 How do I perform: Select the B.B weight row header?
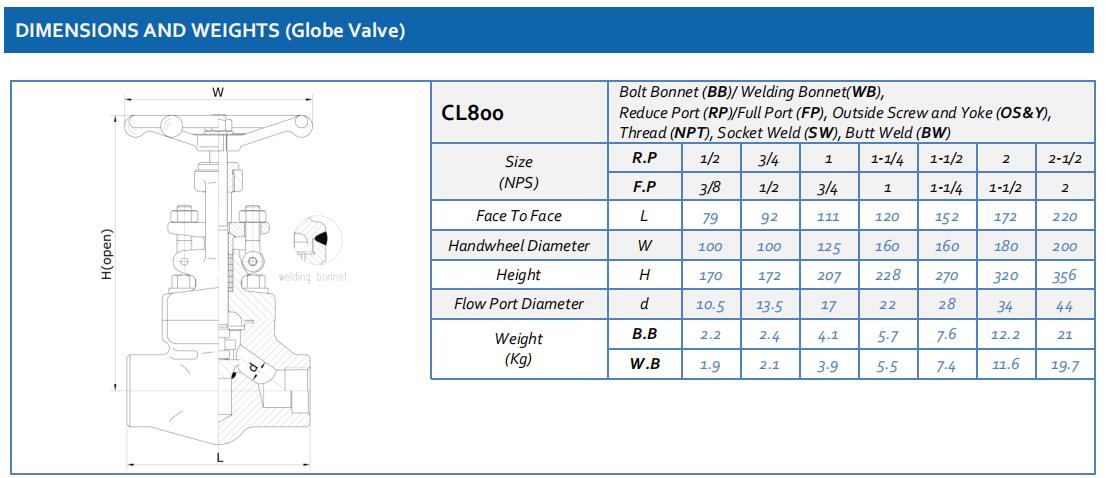pyautogui.click(x=644, y=335)
